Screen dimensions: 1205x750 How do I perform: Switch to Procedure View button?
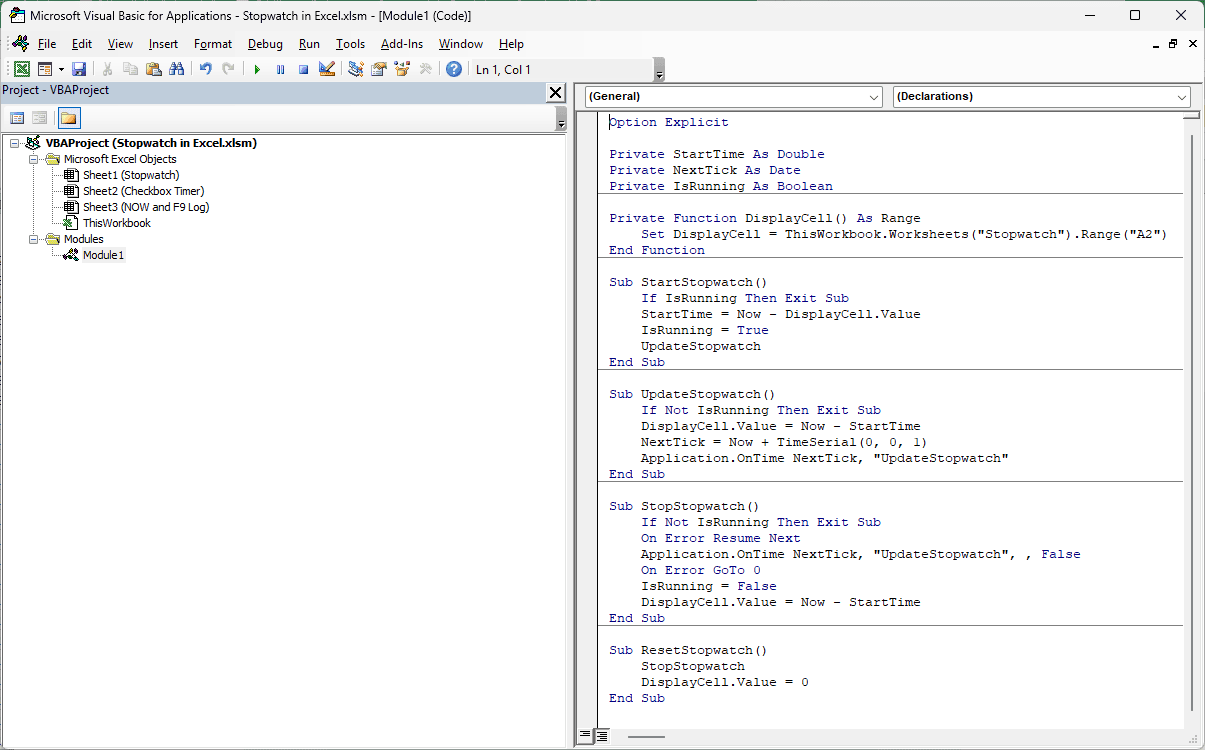pos(585,736)
